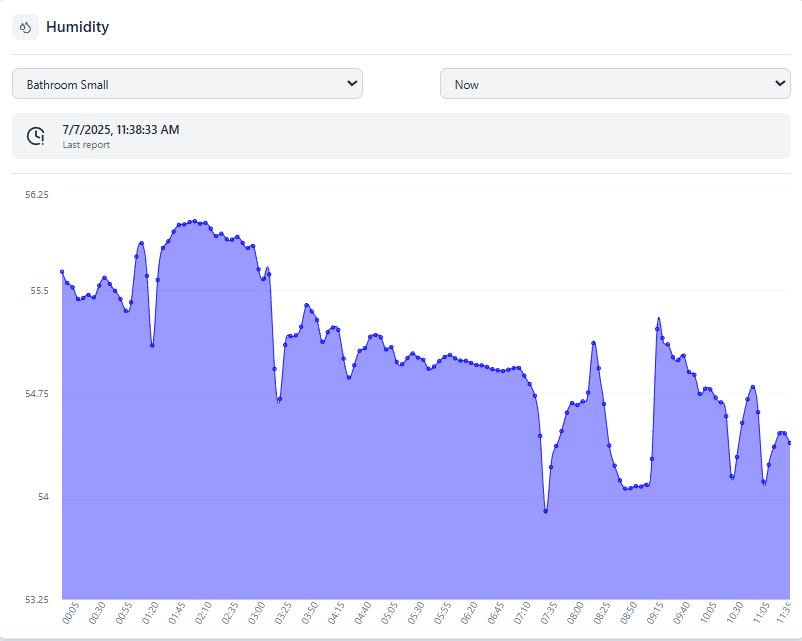Select the 7/7/2025, 11:38:33 AM timestamp text
This screenshot has width=802, height=641.
(x=121, y=129)
